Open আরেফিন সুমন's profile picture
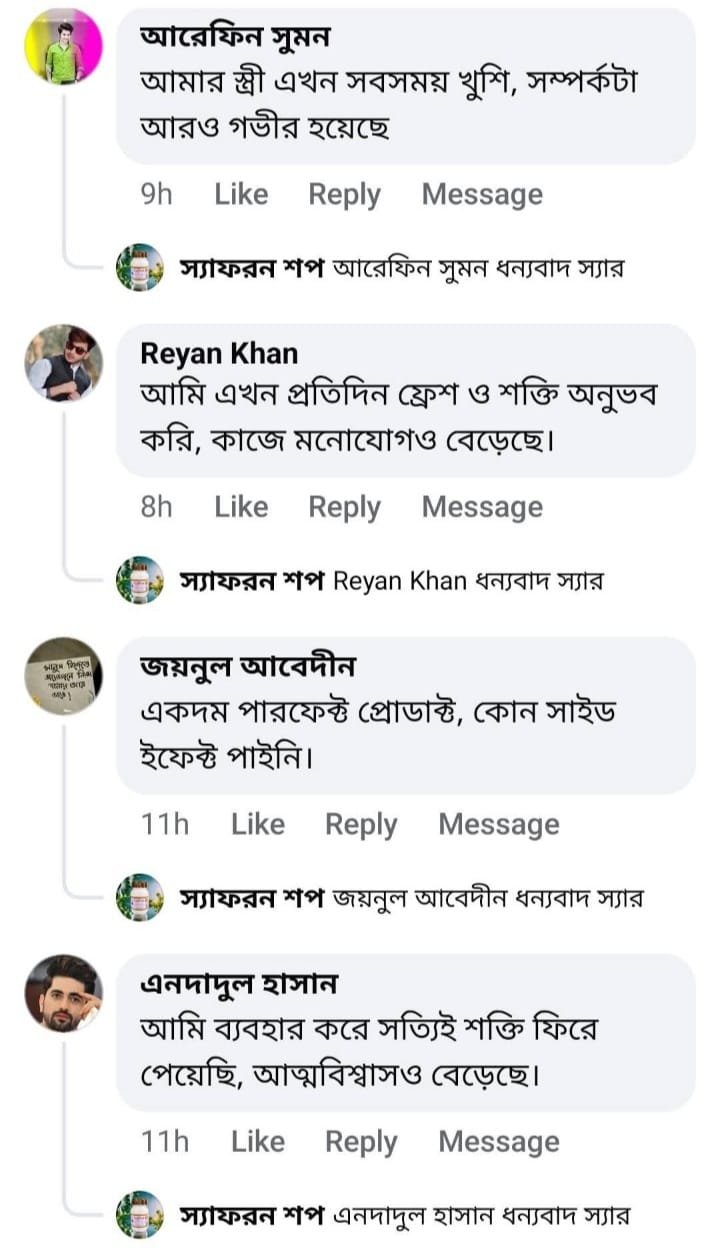Screen dimensions: 720x1248 tap(63, 47)
